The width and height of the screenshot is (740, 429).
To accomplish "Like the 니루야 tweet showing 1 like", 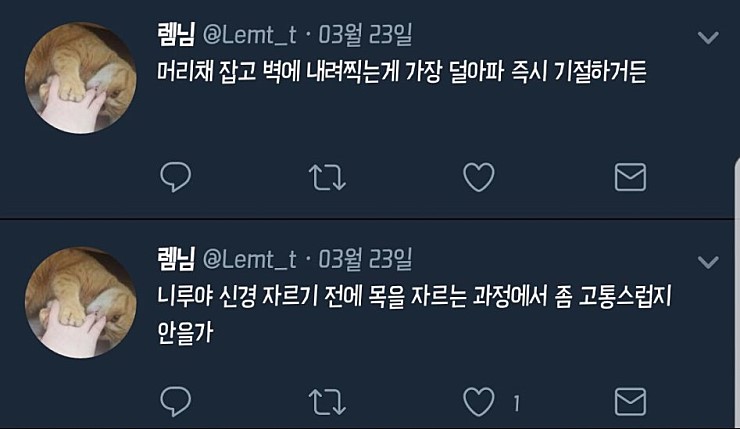I will point(479,402).
